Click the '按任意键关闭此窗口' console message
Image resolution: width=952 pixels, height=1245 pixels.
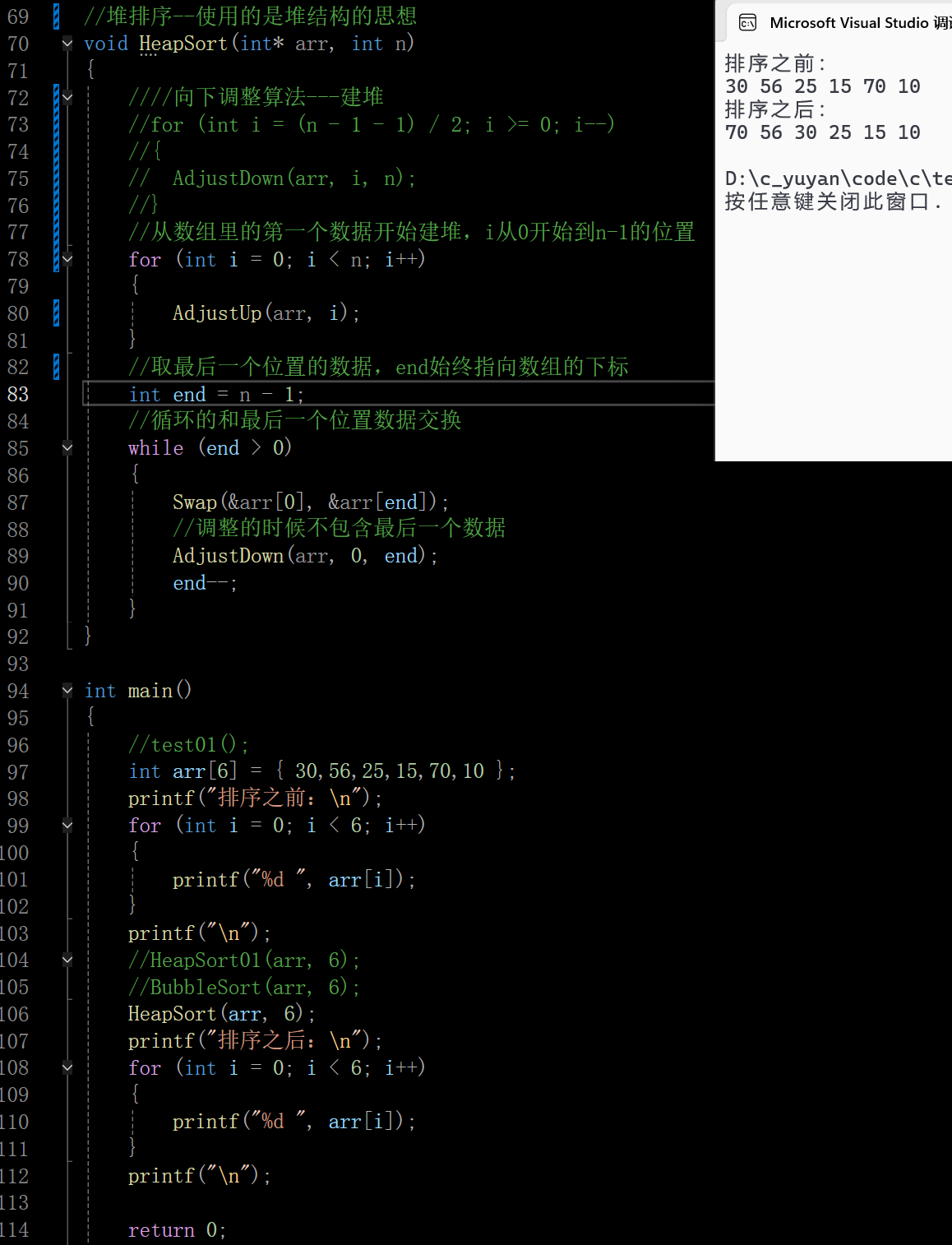coord(833,201)
